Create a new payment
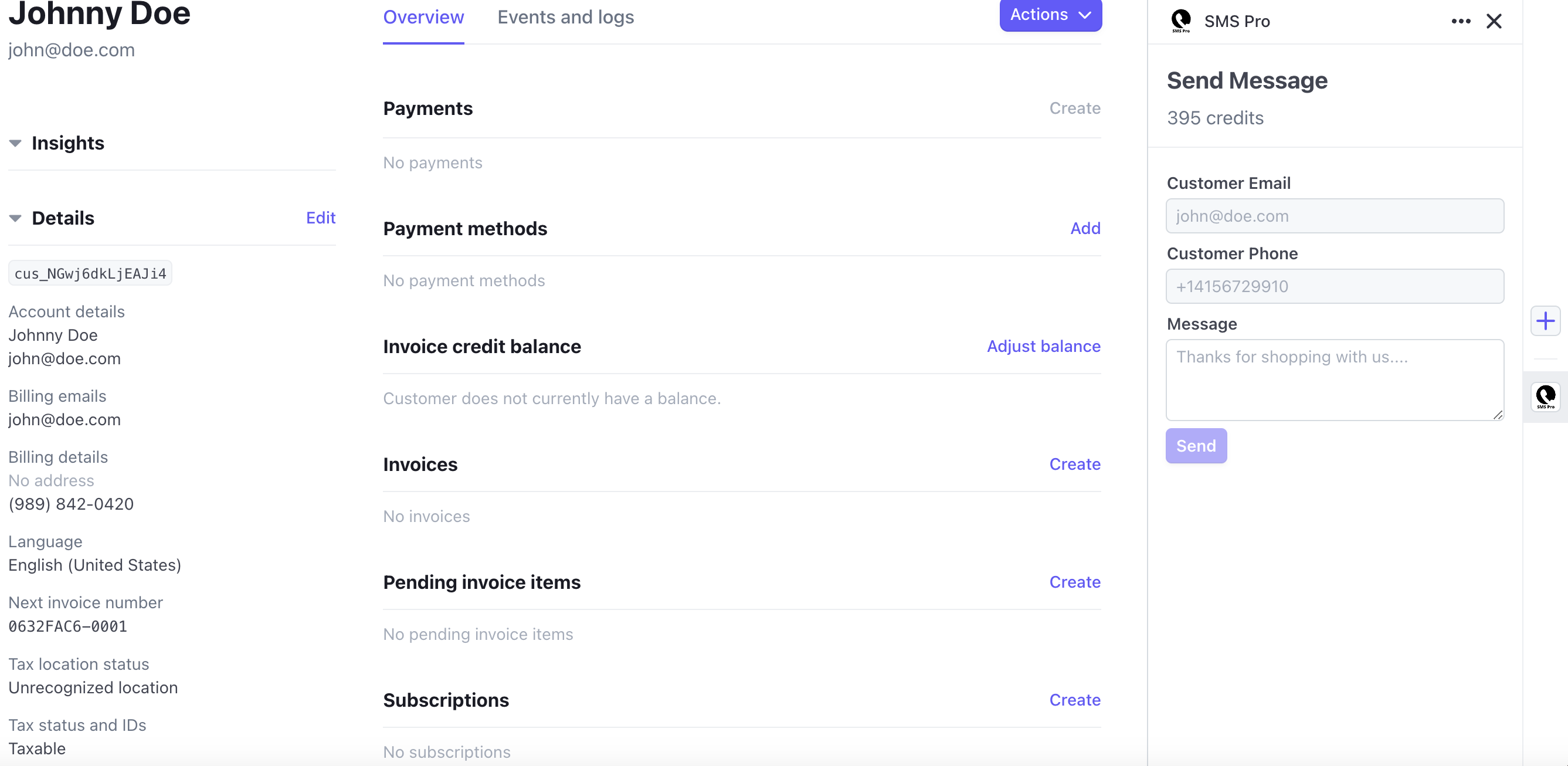 [x=1074, y=108]
